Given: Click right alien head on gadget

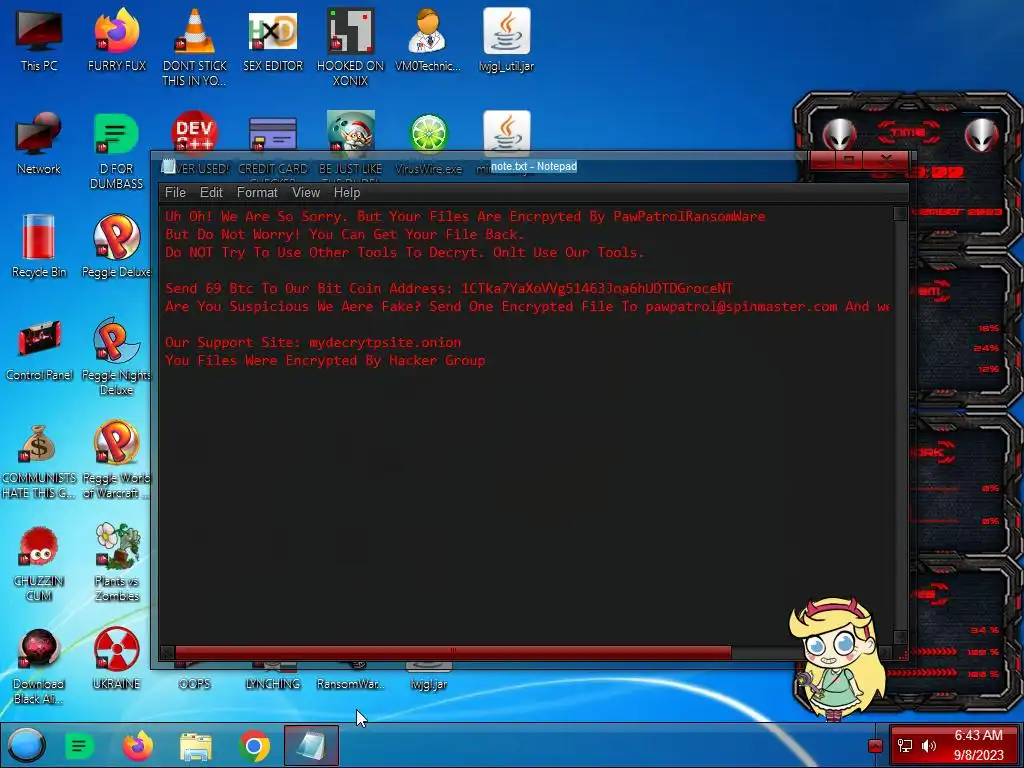Looking at the screenshot, I should 981,135.
